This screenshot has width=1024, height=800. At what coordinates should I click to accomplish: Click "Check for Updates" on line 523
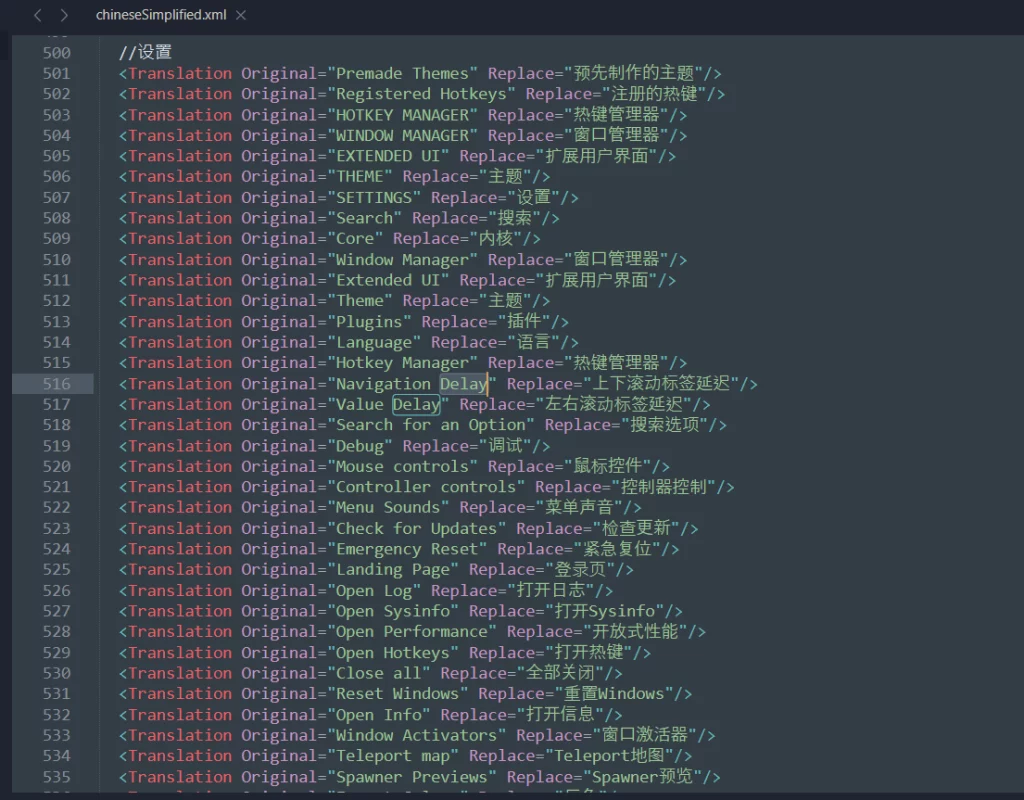click(x=417, y=528)
